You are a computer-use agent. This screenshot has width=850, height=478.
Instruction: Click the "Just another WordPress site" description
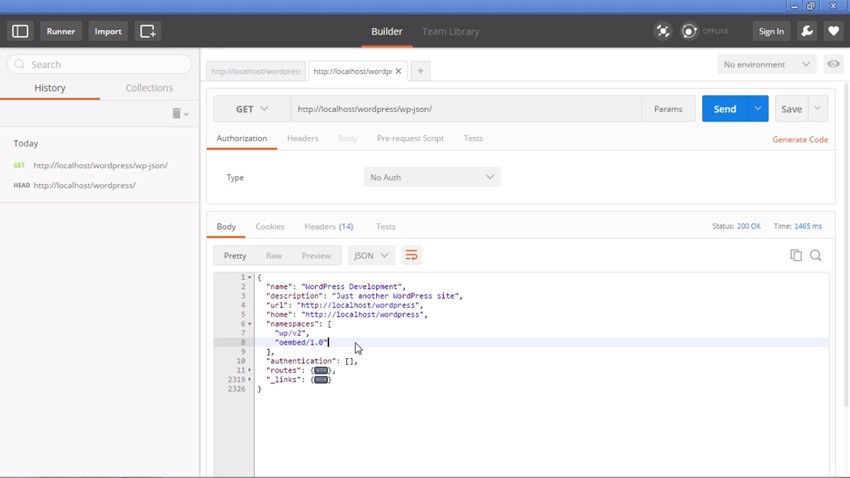(x=395, y=296)
